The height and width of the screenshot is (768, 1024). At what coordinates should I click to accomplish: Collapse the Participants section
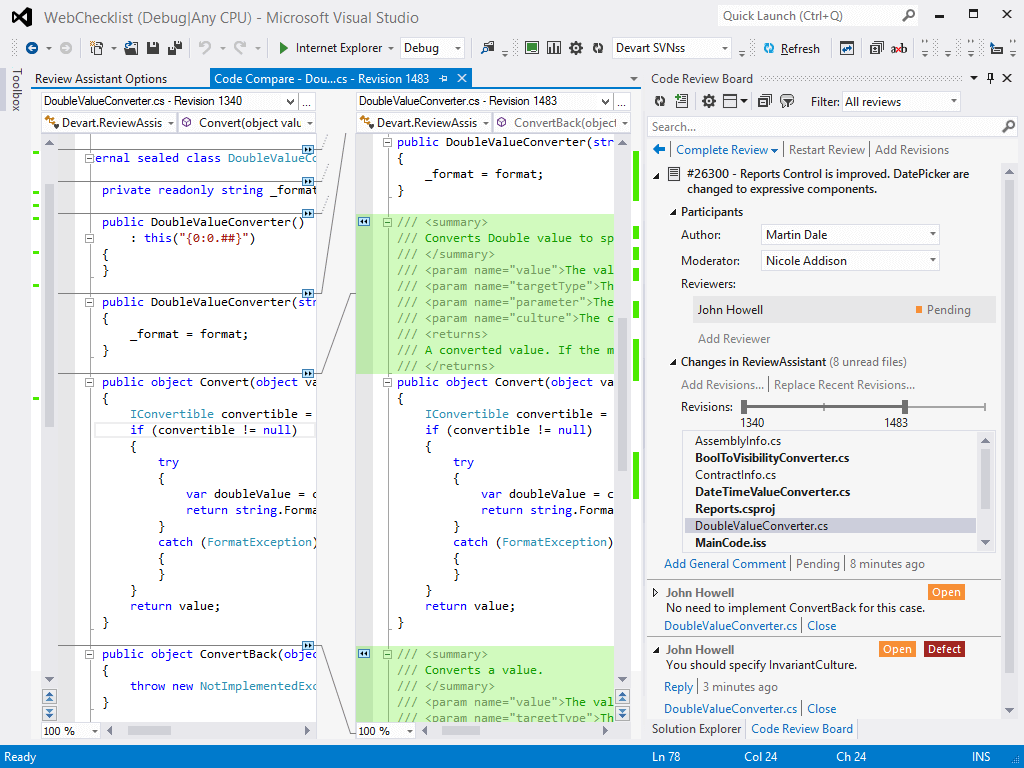pos(673,212)
